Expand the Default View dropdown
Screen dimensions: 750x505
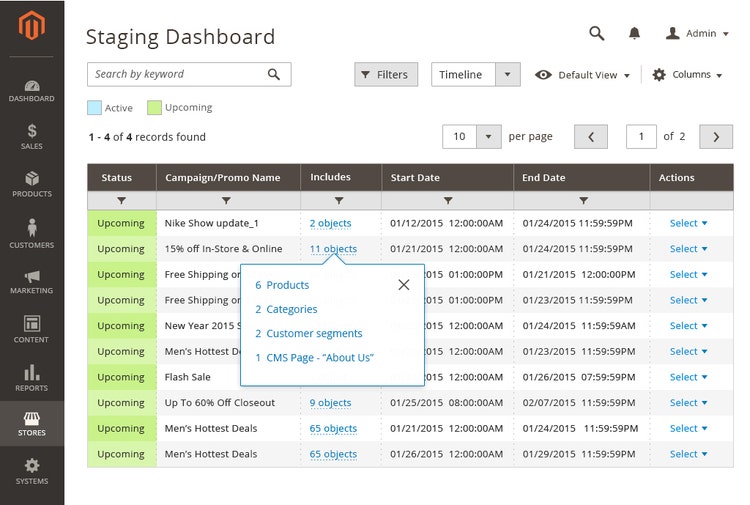(x=584, y=75)
